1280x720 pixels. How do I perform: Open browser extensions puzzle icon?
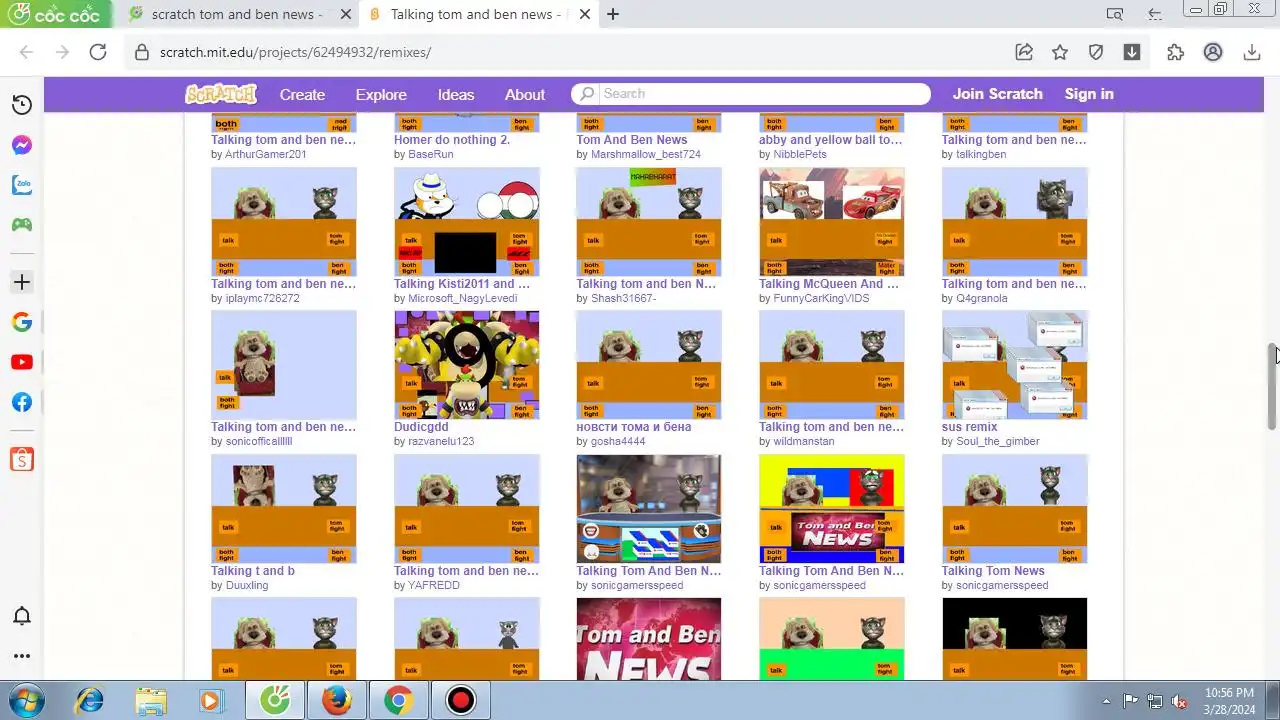point(1176,52)
